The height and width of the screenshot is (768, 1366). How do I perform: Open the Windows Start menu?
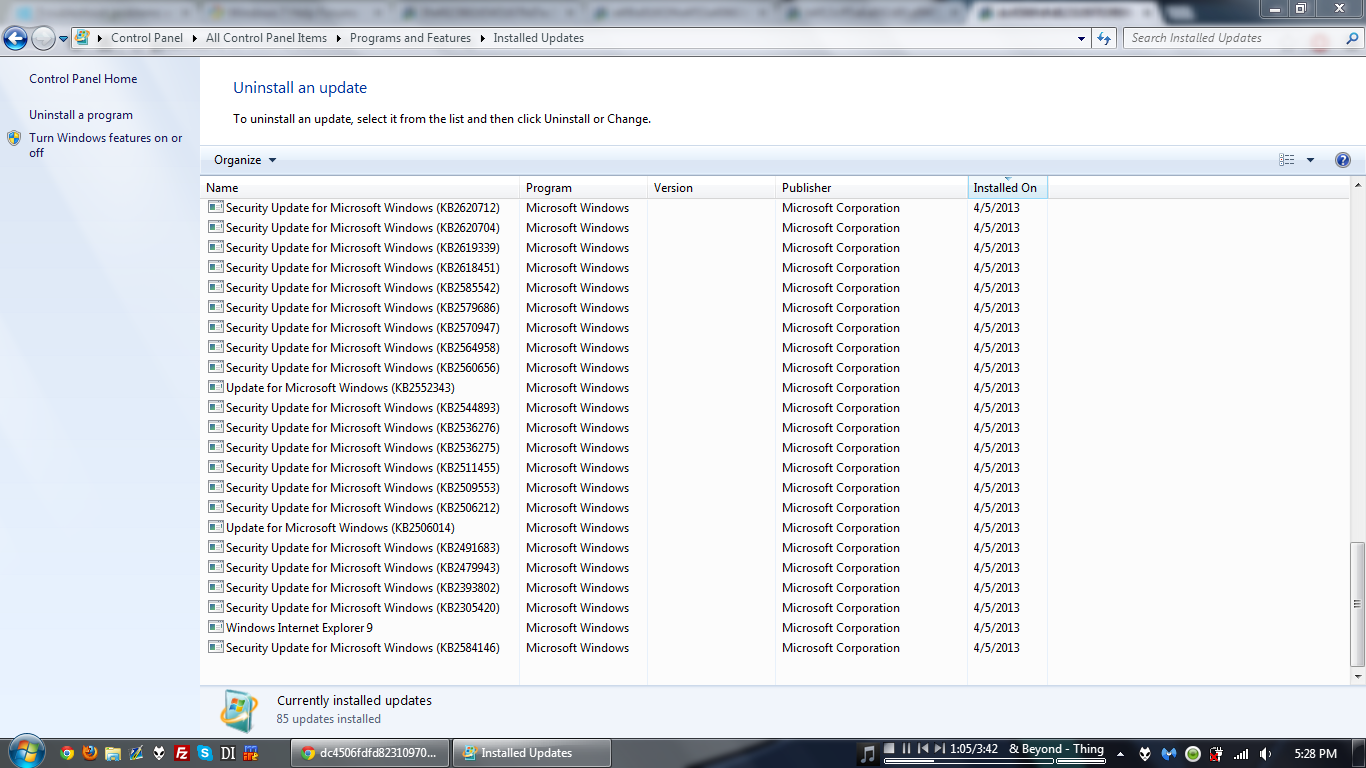click(26, 752)
